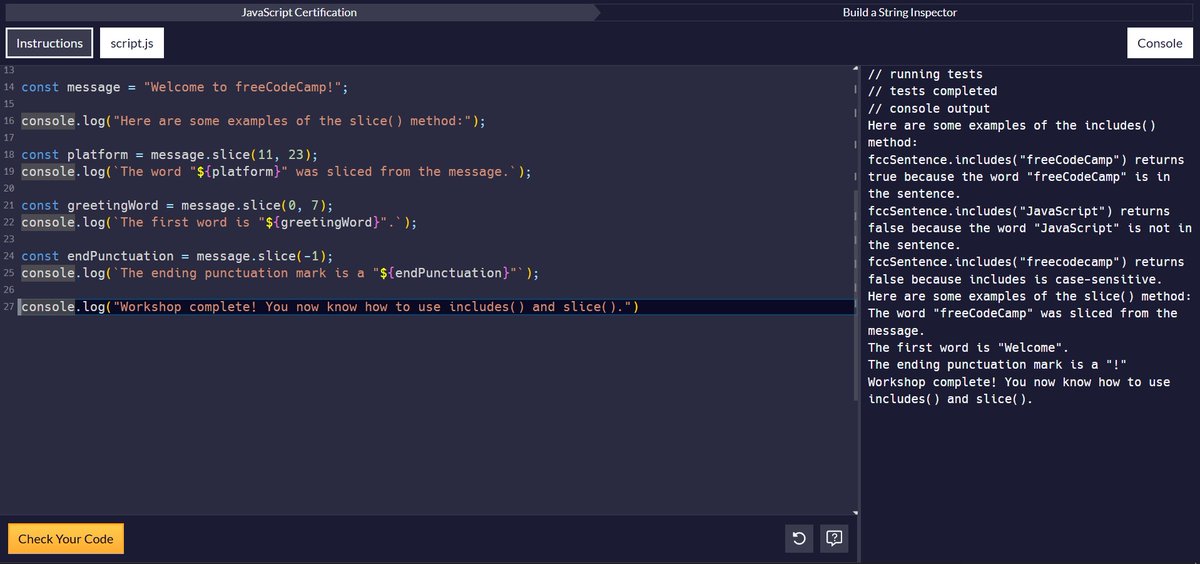Click line 27 Workshop complete console.log
The image size is (1200, 564).
click(330, 307)
